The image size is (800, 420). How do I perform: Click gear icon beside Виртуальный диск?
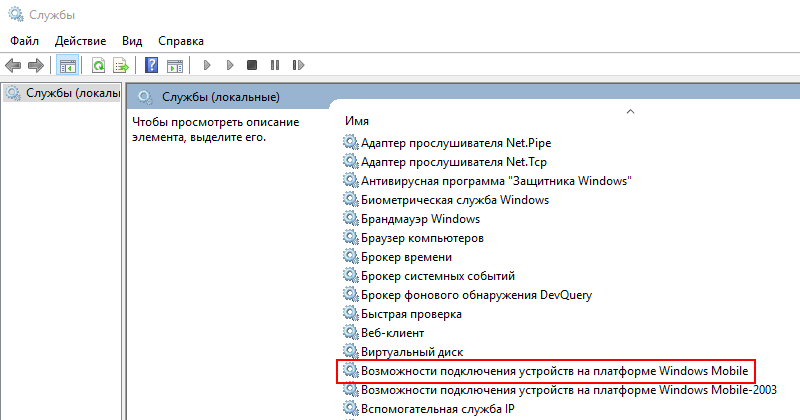point(350,351)
